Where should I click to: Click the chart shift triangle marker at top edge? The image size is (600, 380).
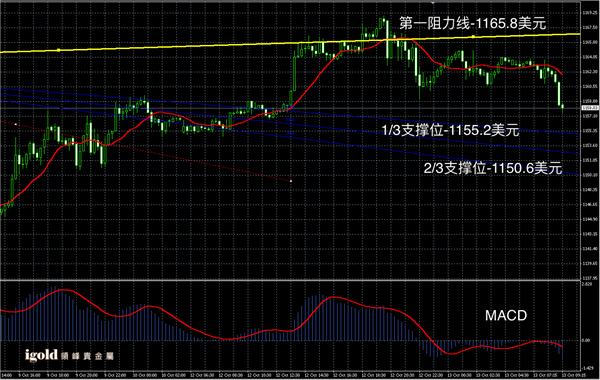click(x=433, y=2)
